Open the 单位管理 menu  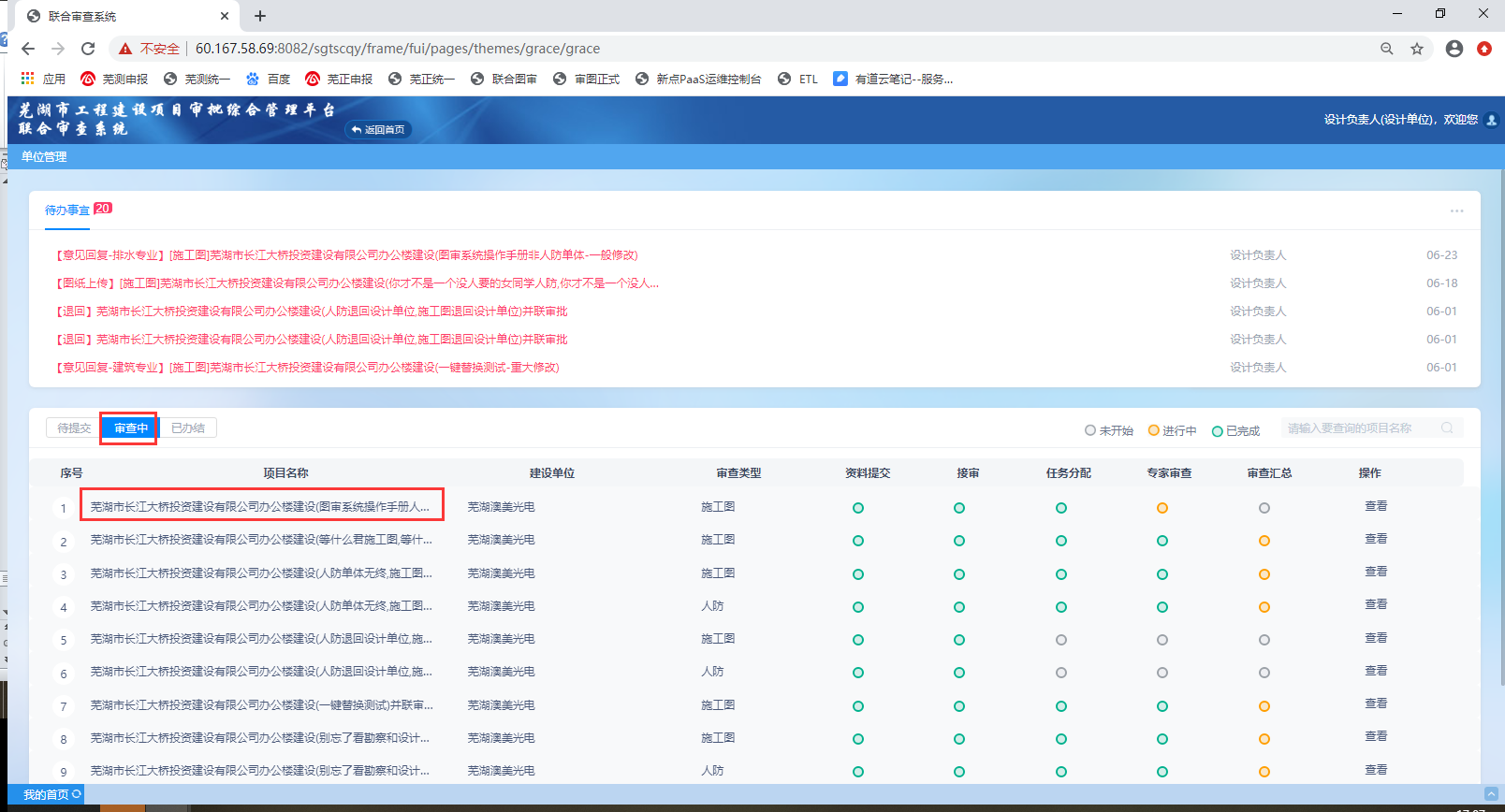tap(44, 157)
